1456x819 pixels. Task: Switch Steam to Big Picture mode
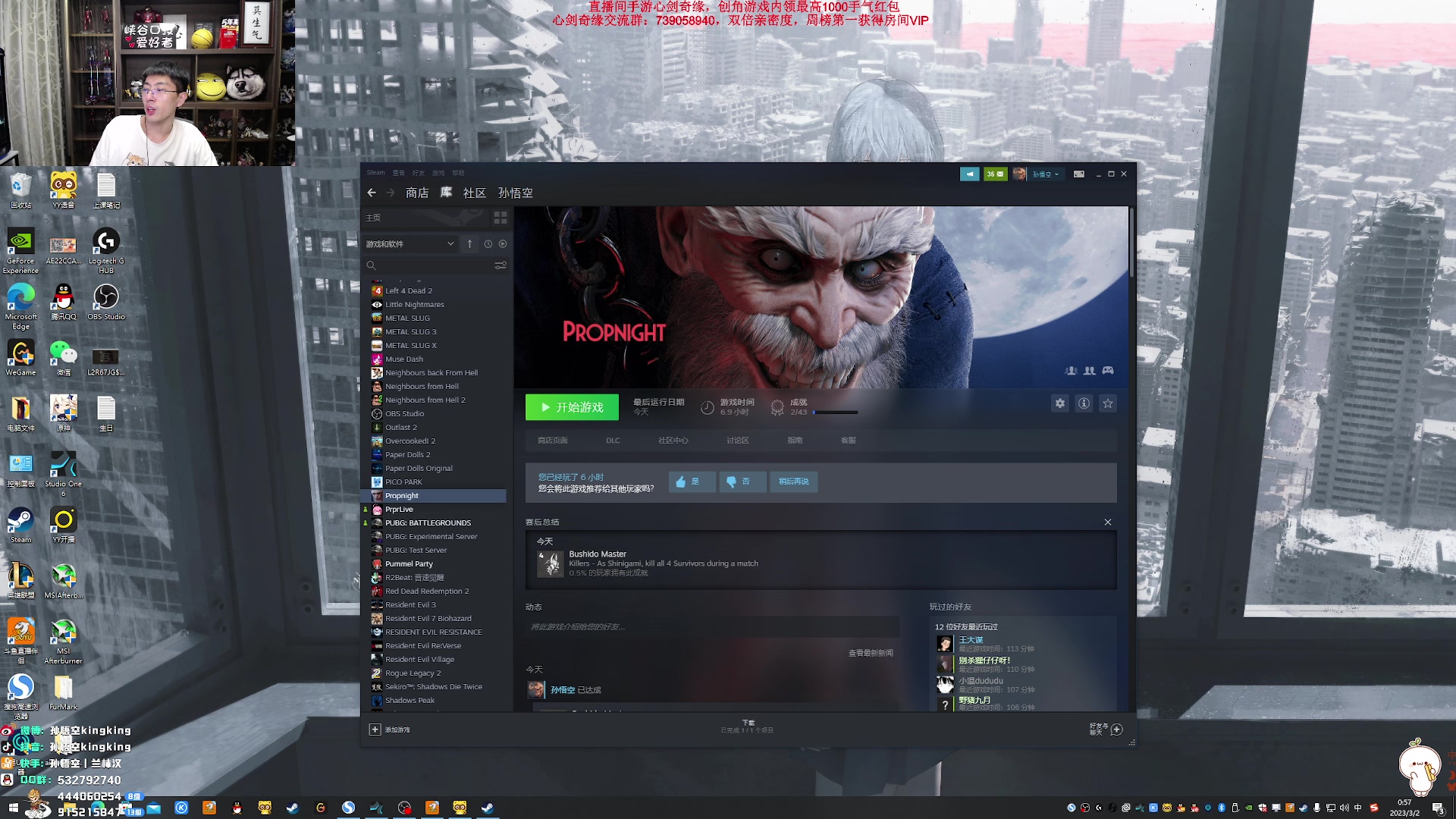click(1079, 174)
